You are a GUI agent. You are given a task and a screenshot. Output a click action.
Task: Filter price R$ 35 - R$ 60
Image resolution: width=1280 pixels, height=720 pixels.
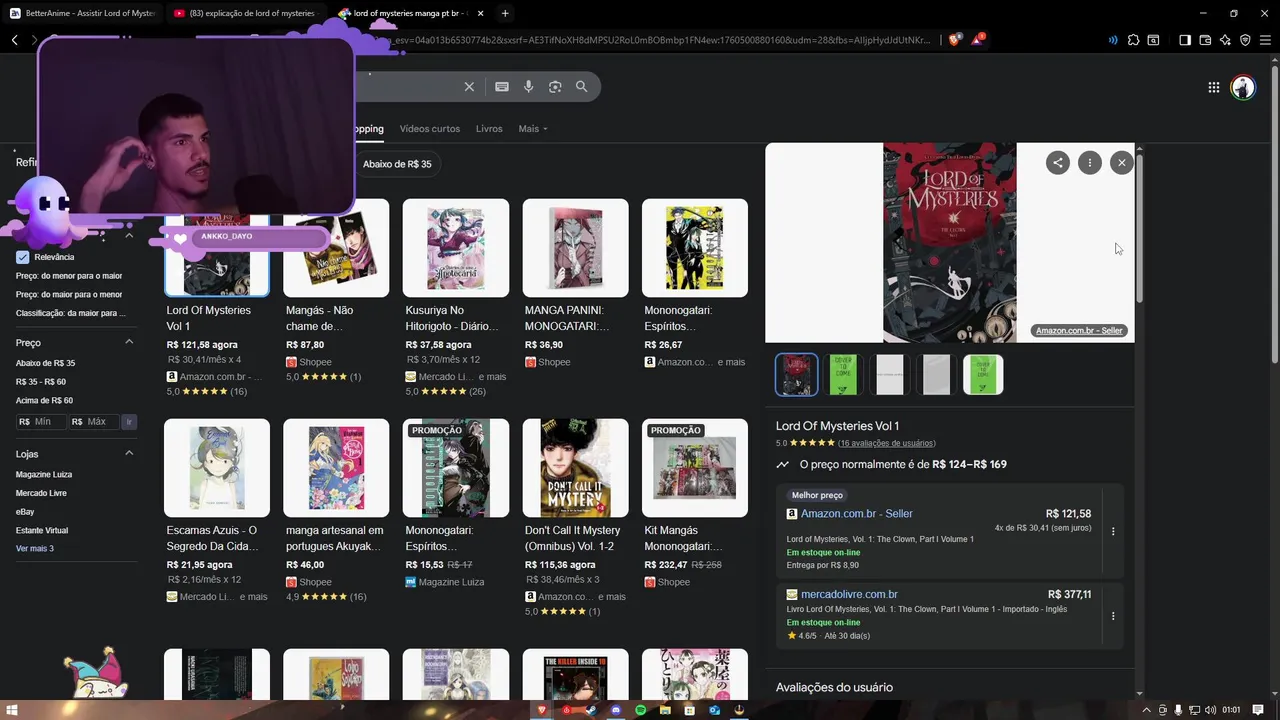[41, 382]
